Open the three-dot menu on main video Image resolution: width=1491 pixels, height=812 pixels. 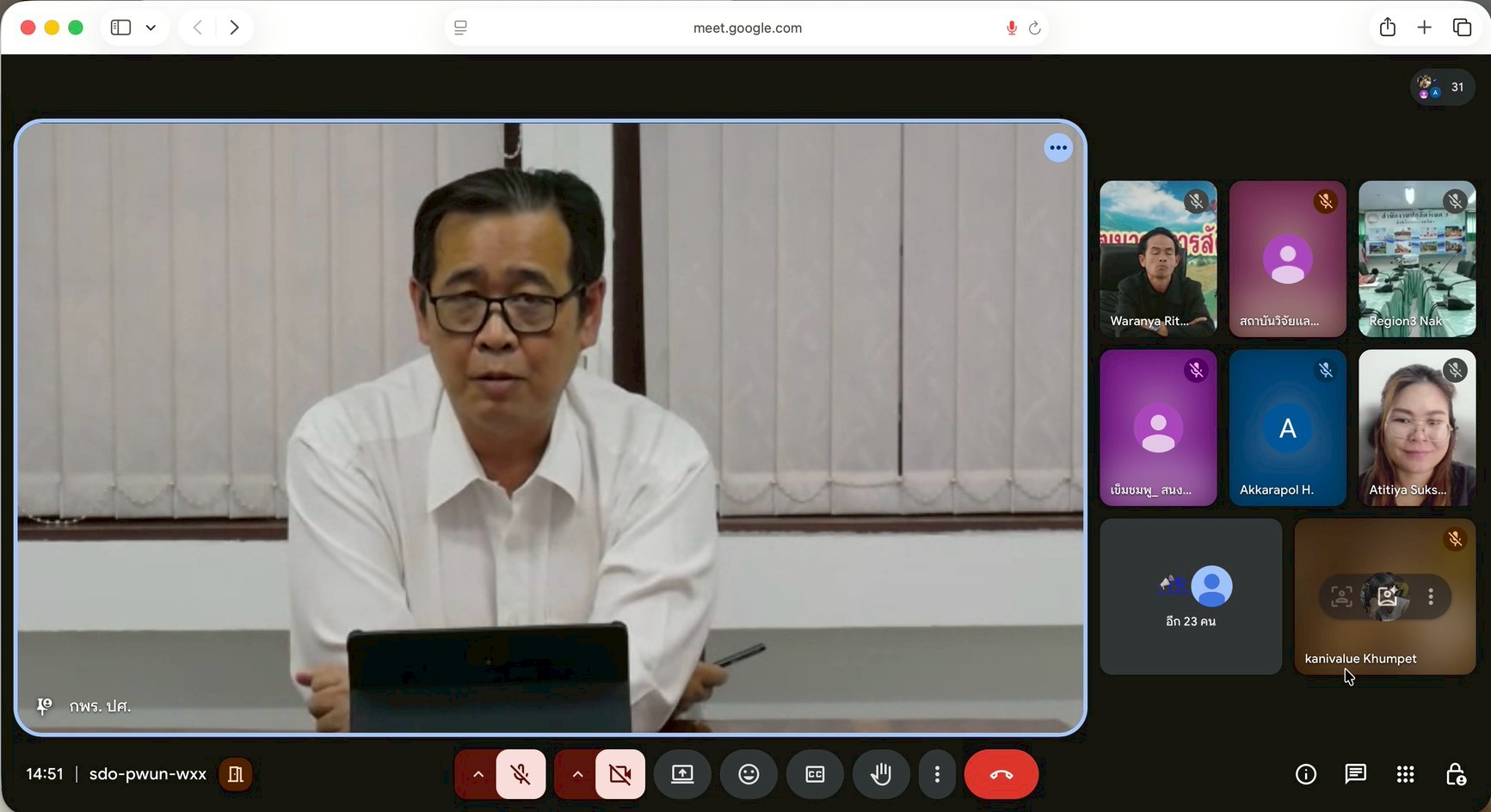pyautogui.click(x=1057, y=148)
